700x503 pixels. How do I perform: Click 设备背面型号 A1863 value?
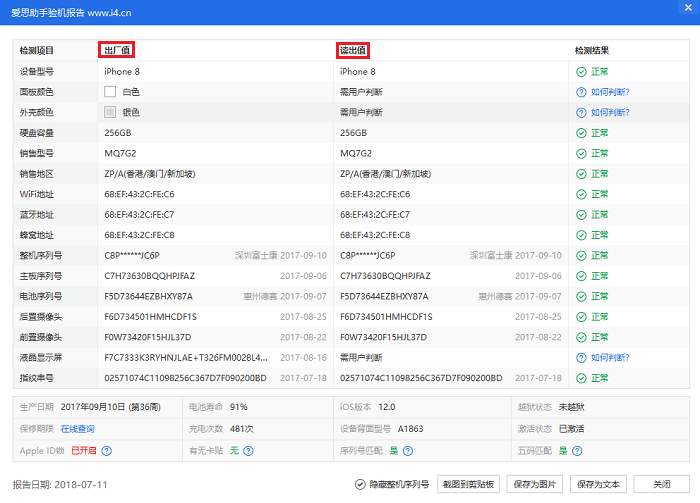[x=410, y=429]
